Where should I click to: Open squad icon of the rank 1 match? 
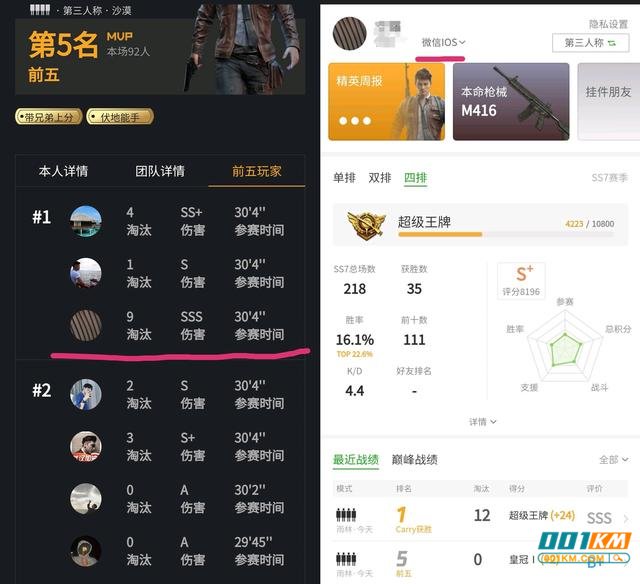coord(346,515)
